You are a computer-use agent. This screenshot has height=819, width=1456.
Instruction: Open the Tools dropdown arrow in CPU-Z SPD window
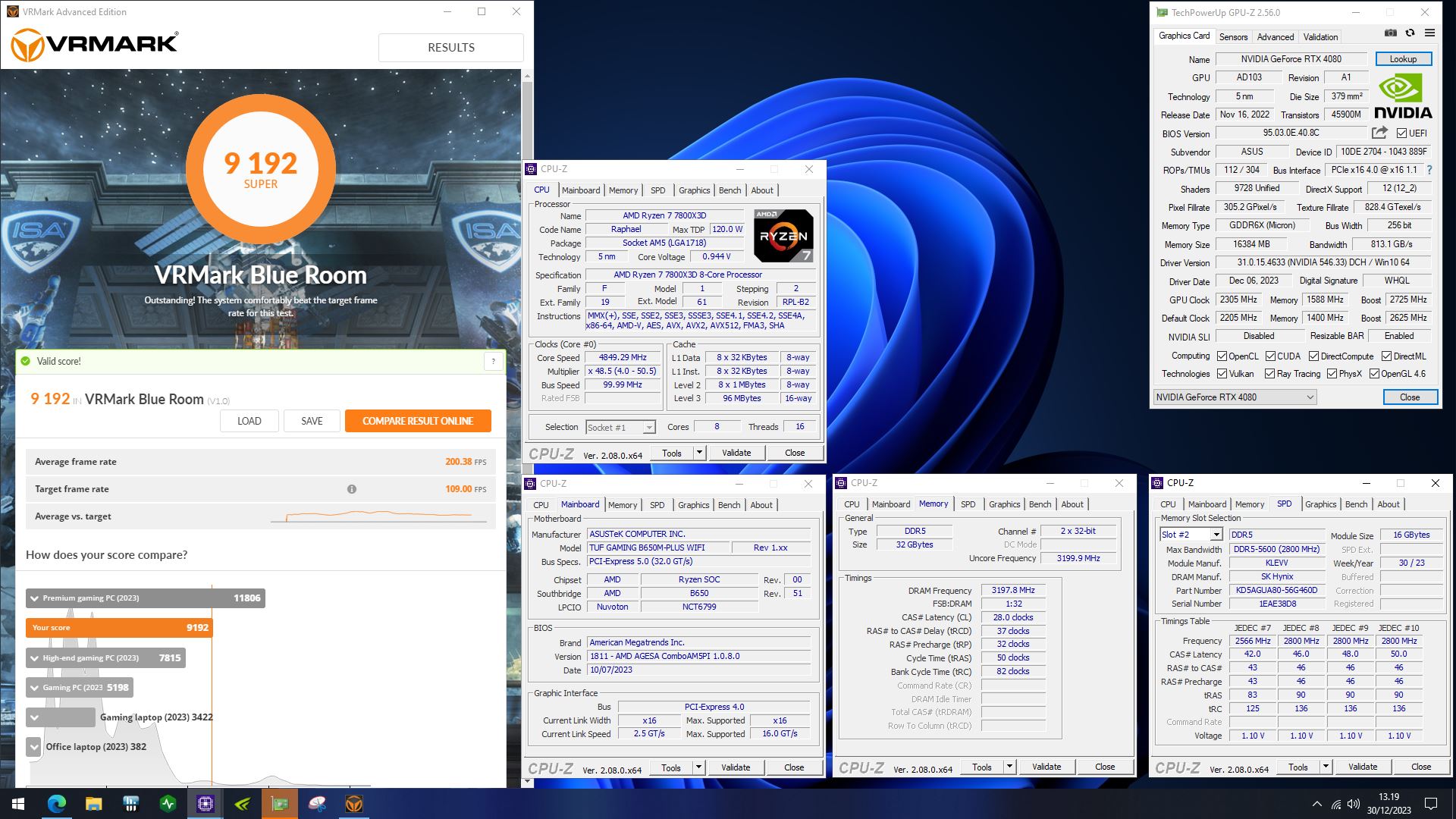(1326, 767)
